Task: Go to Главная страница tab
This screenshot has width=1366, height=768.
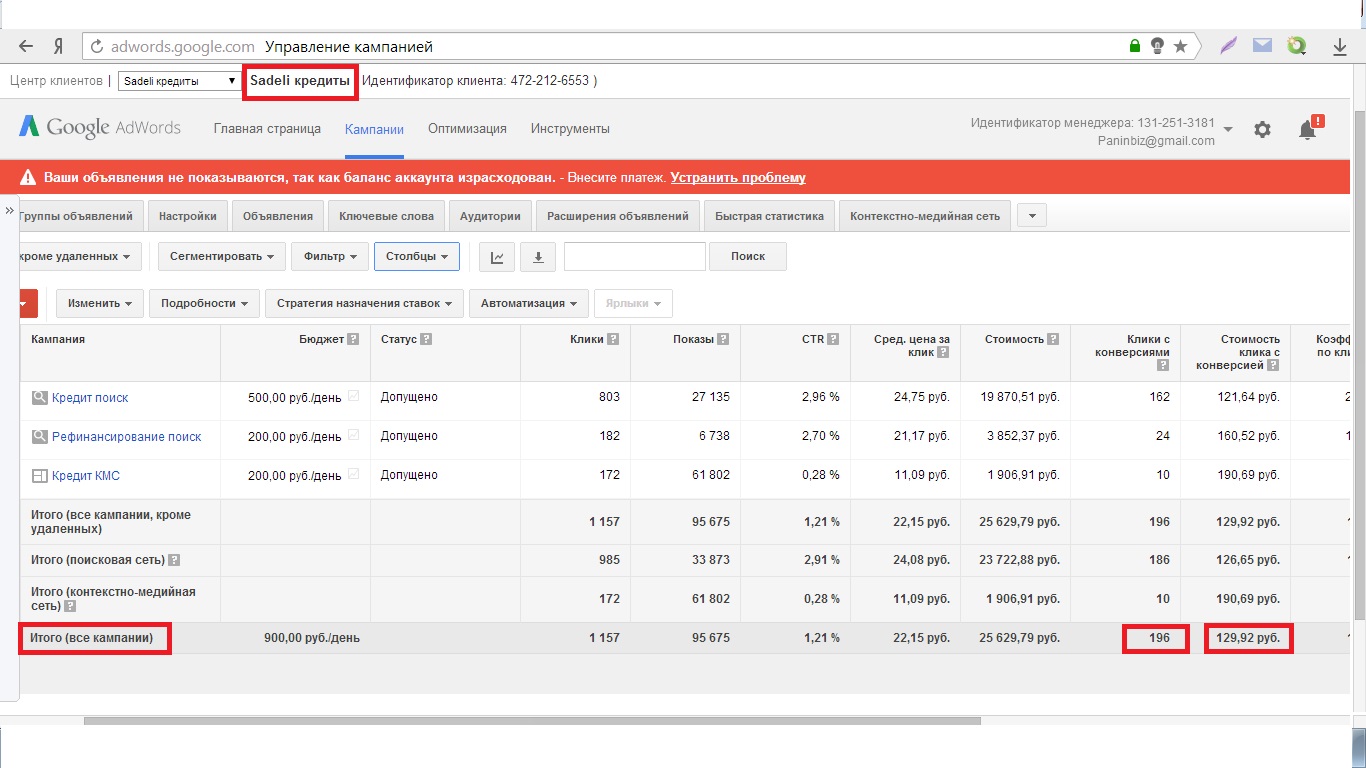Action: 267,129
